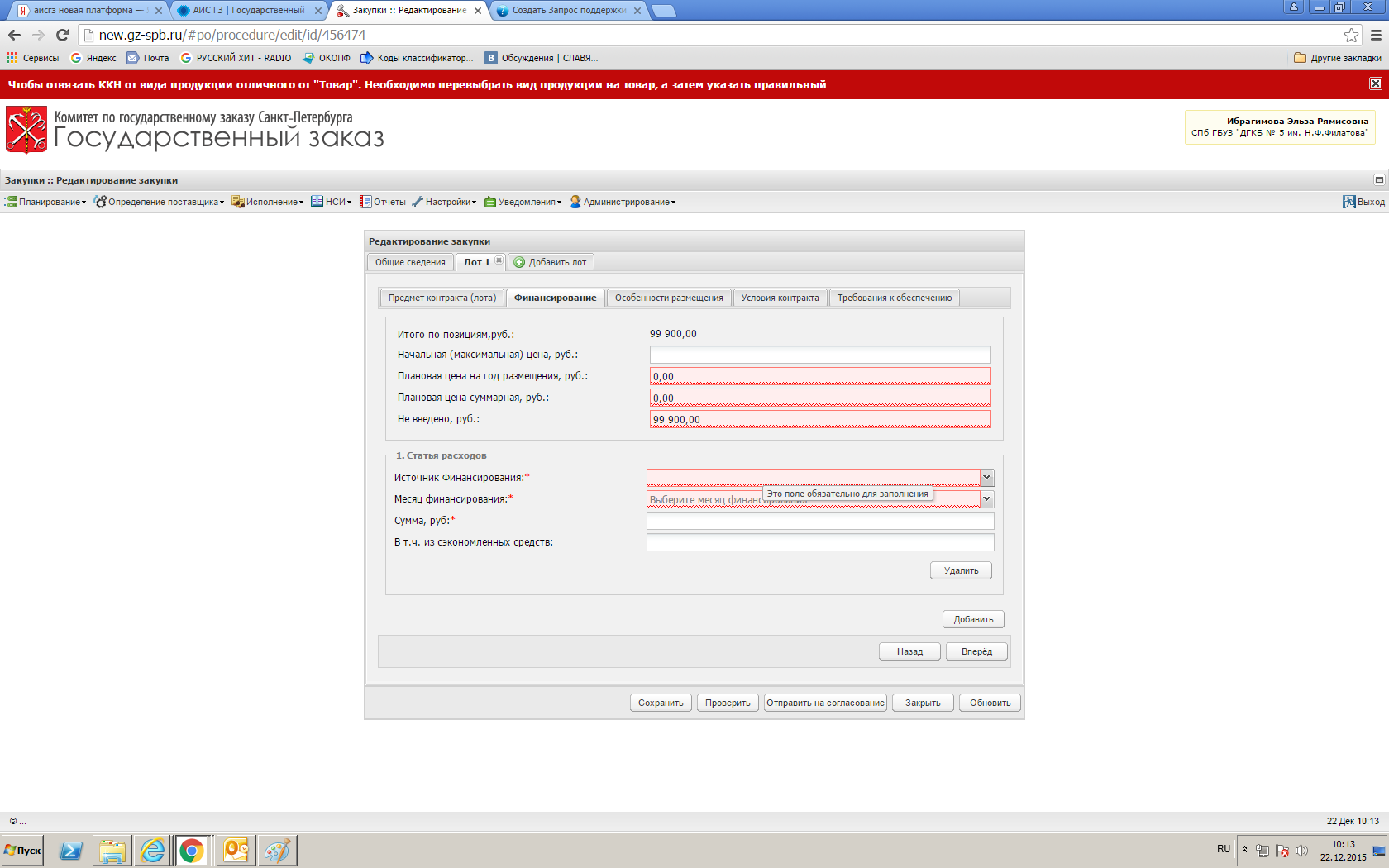Image resolution: width=1389 pixels, height=868 pixels.
Task: Refresh the form with Обновить
Action: tap(990, 703)
